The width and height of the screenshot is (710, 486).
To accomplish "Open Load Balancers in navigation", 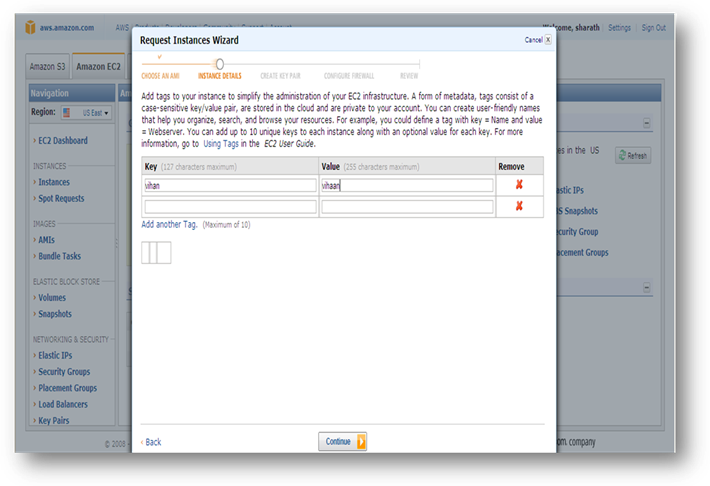I will [63, 404].
